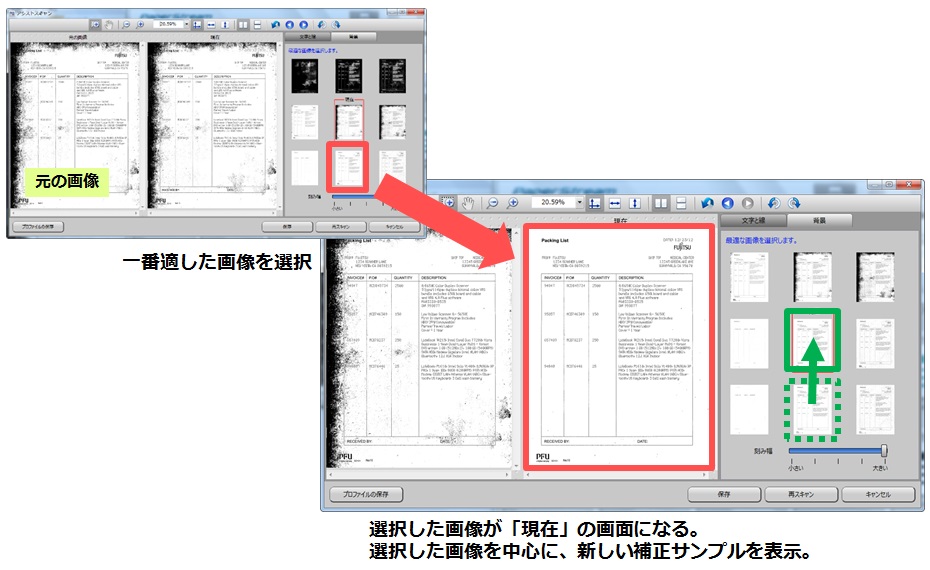
Task: Rotate image left in back window toolbar
Action: pos(321,24)
